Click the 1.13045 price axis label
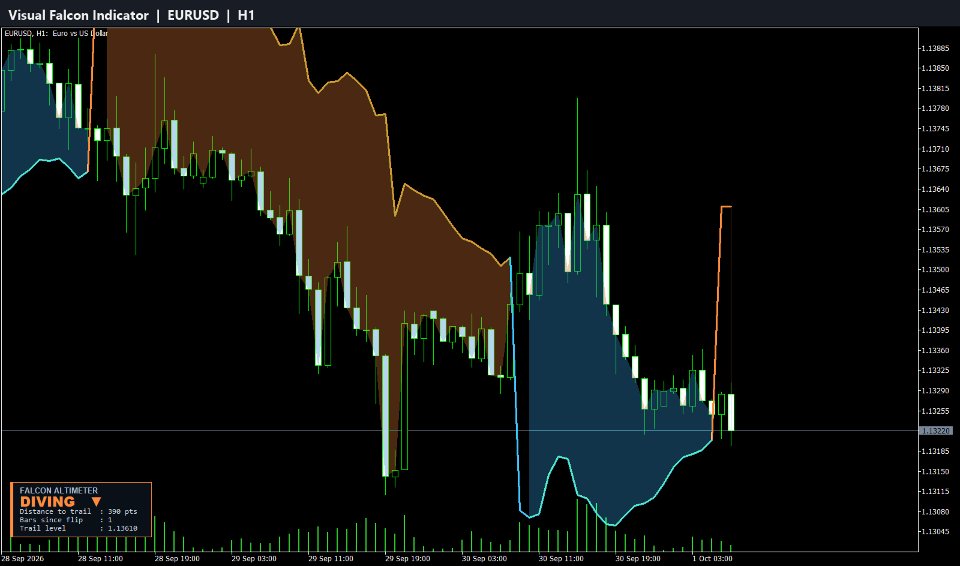 935,532
